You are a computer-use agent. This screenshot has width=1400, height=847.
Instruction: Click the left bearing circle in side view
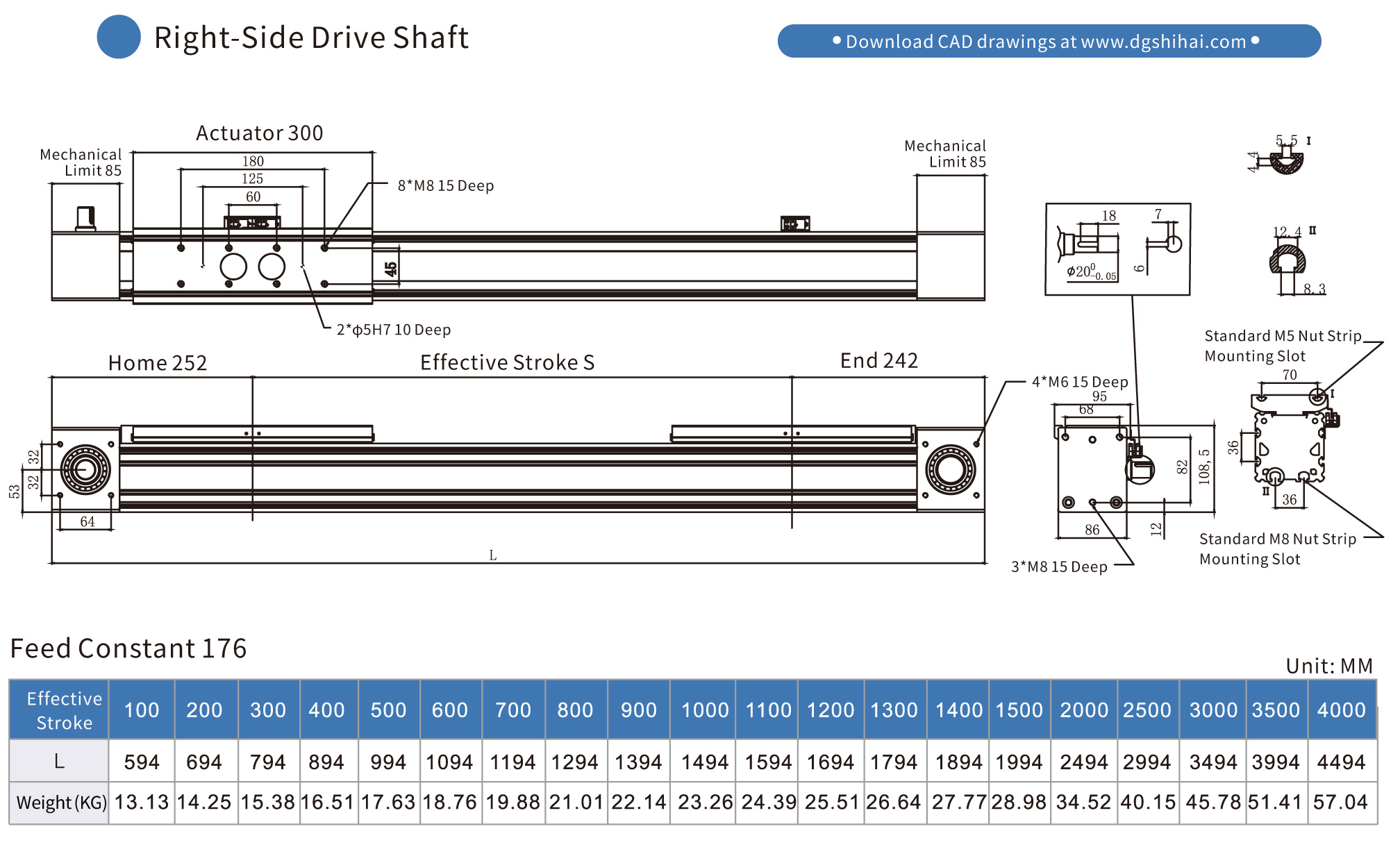85,470
